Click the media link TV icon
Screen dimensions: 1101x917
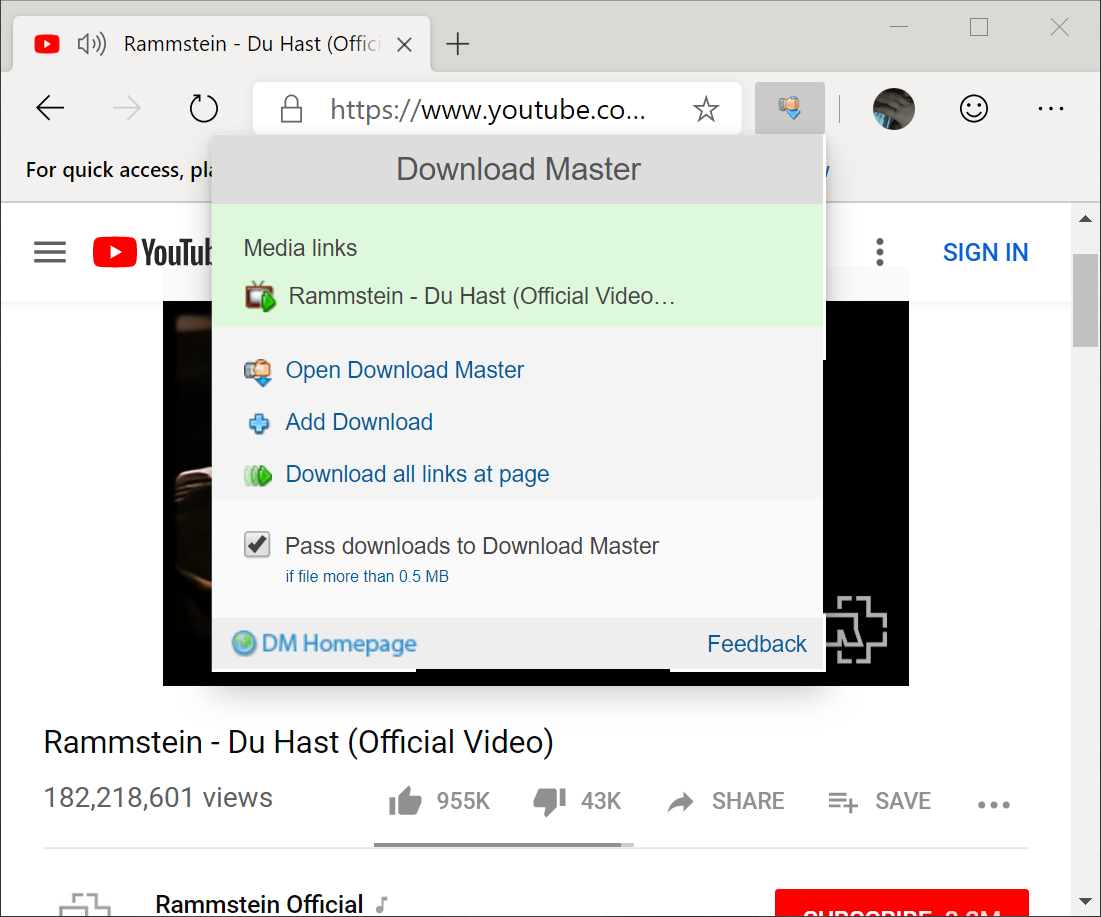click(260, 296)
